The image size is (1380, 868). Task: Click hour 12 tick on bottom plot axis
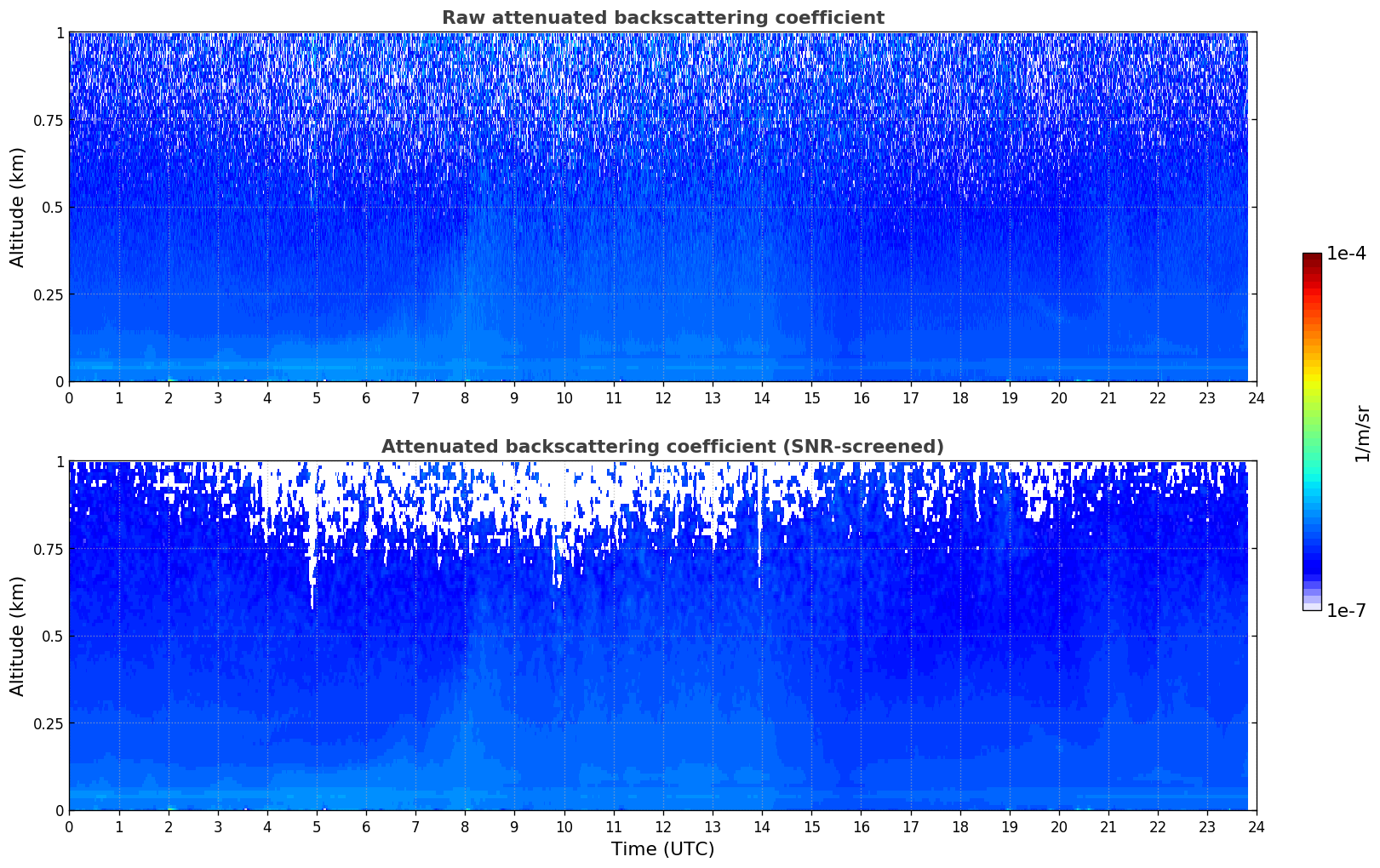coord(662,826)
